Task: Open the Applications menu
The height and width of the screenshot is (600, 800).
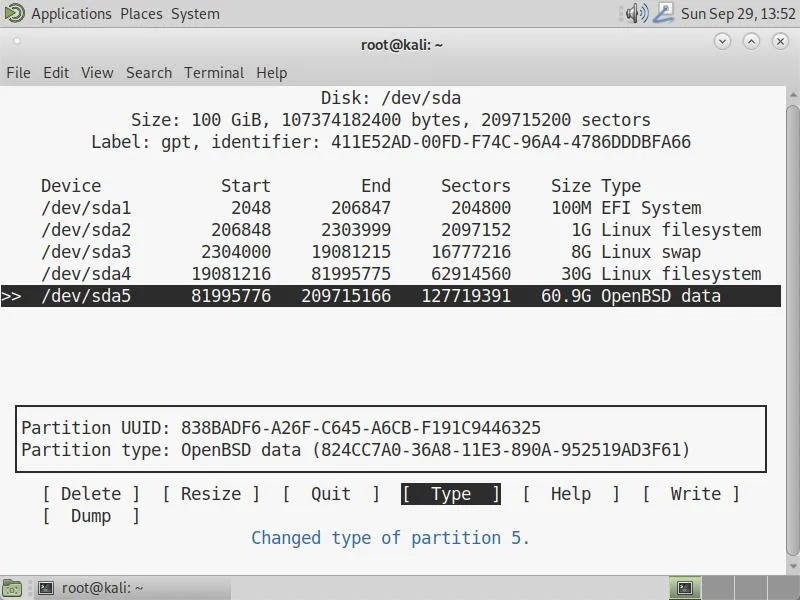Action: [71, 14]
